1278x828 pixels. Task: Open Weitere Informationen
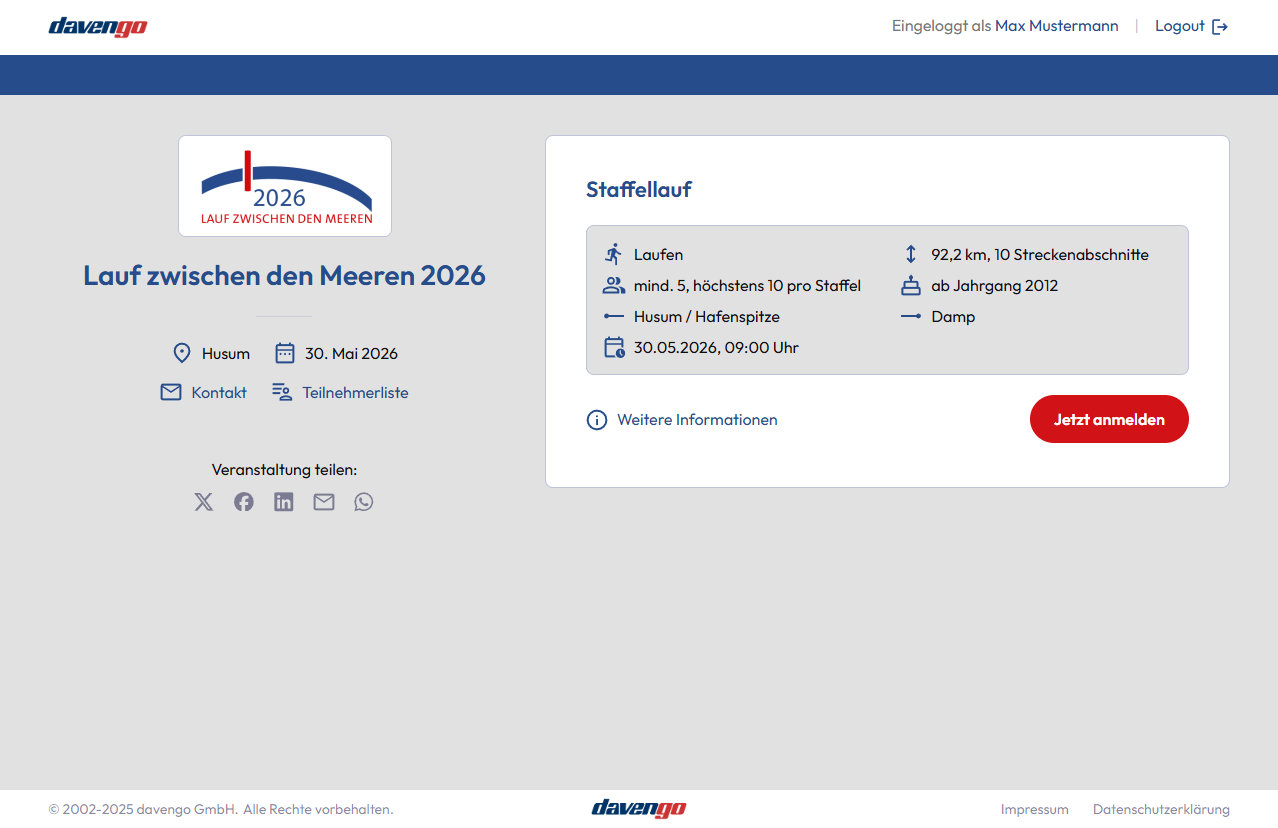pyautogui.click(x=697, y=419)
